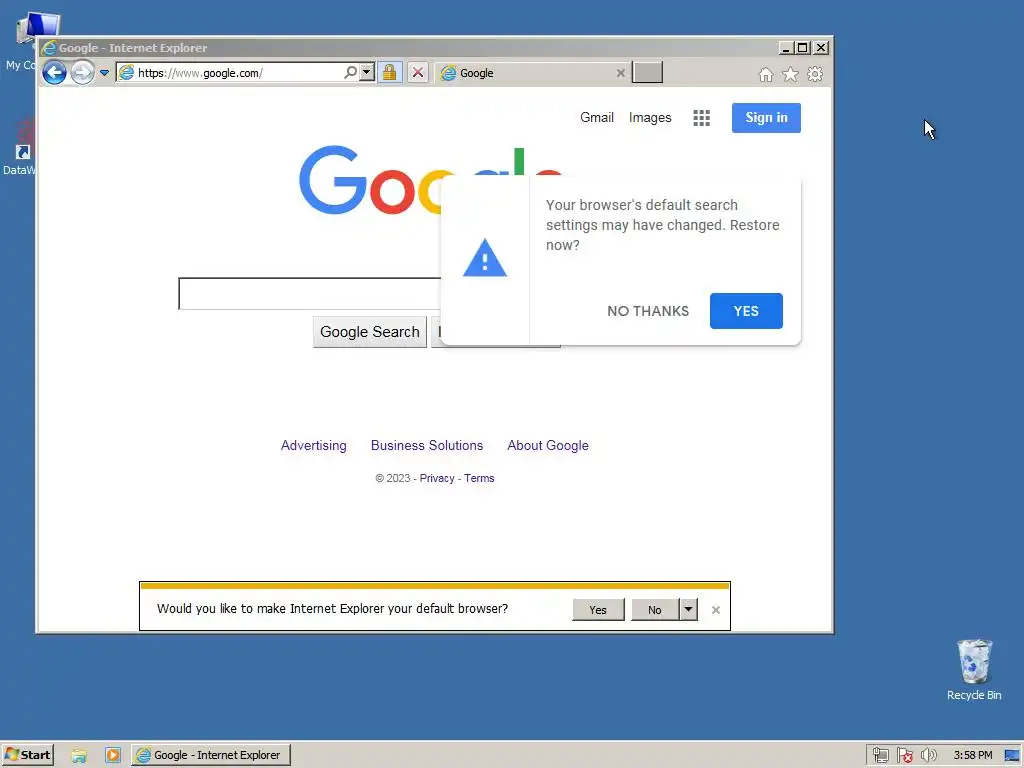Select the Google - Internet Explorer taskbar button

click(x=210, y=755)
